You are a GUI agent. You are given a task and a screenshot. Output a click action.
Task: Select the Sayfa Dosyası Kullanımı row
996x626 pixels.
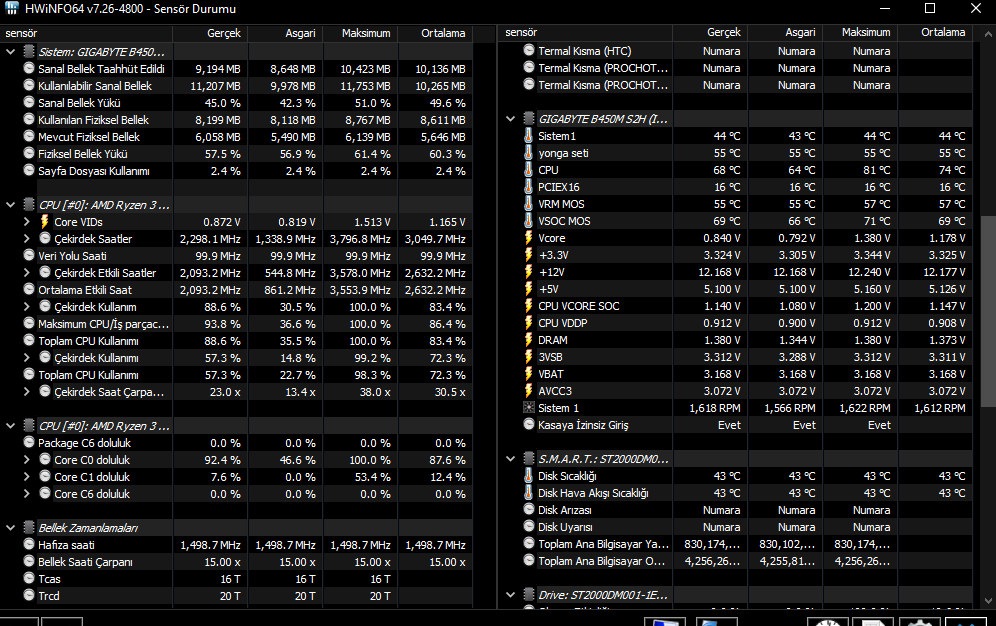tap(236, 171)
